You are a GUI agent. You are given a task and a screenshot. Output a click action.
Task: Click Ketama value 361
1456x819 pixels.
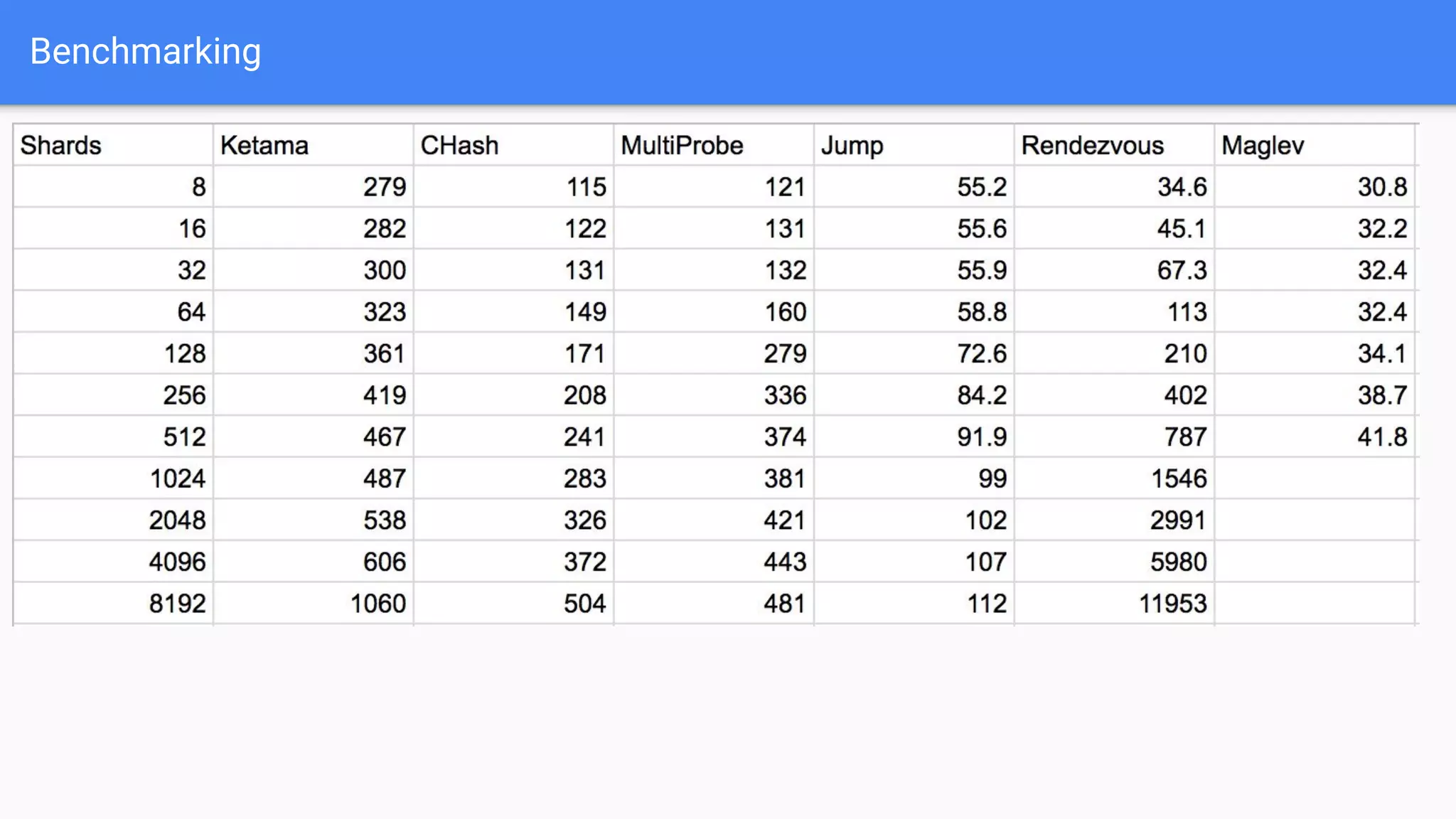314,353
